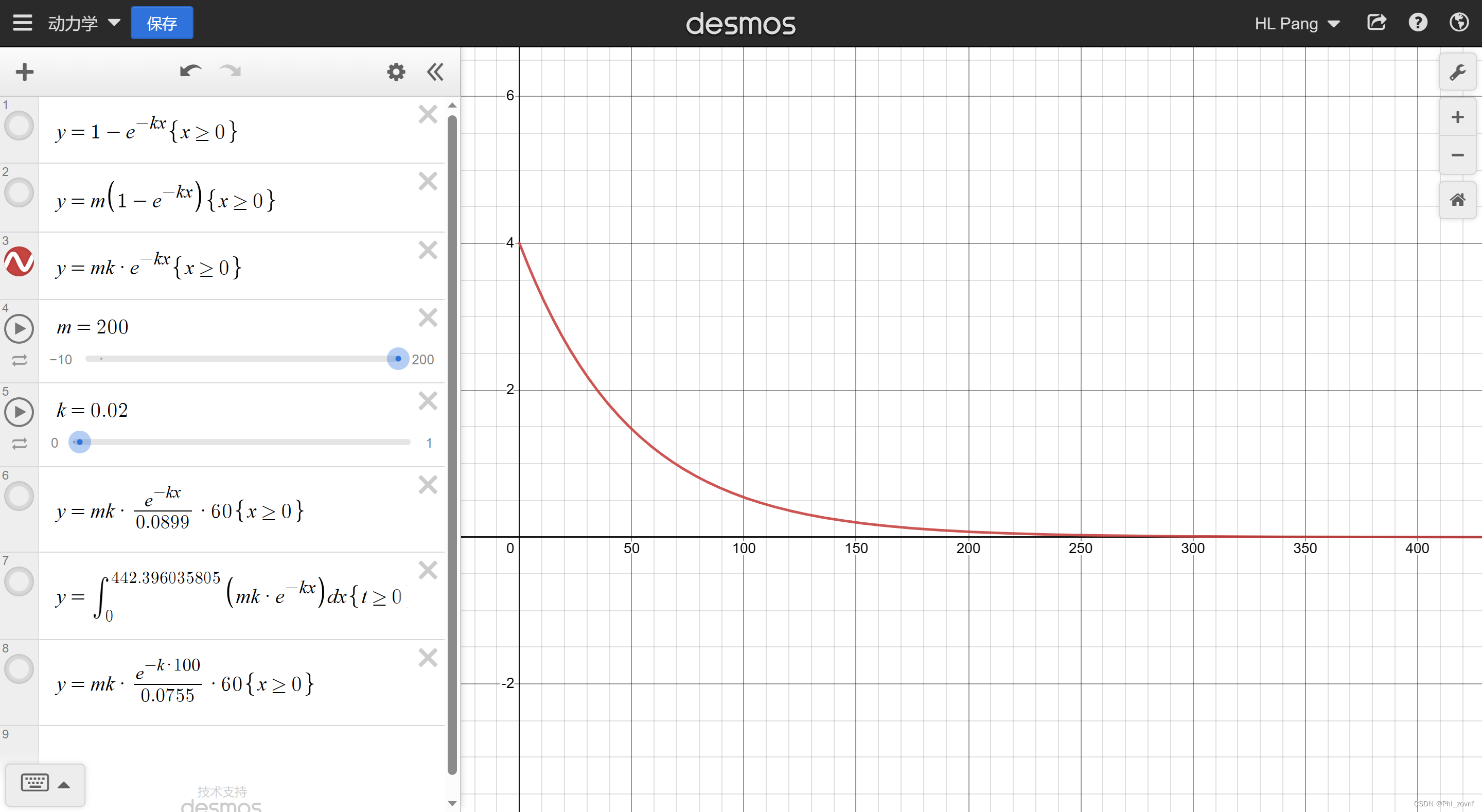The width and height of the screenshot is (1482, 812).
Task: Open the share graph icon
Action: pyautogui.click(x=1376, y=23)
